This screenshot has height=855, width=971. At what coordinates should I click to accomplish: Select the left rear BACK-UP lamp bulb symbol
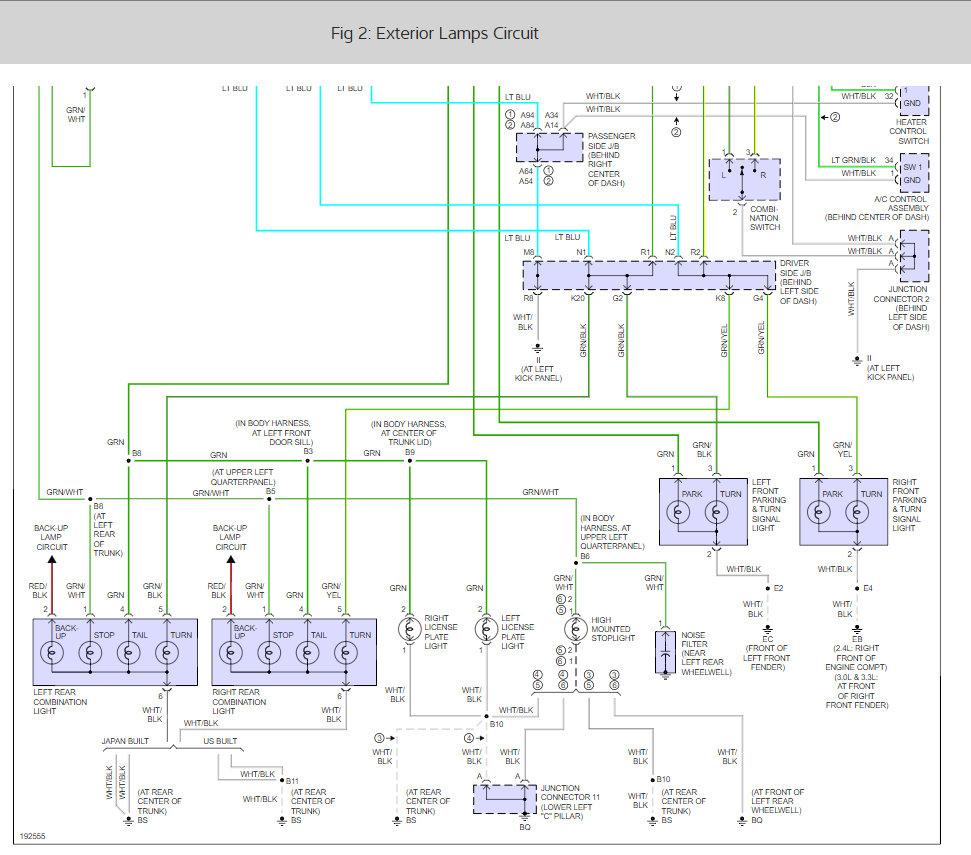click(51, 653)
